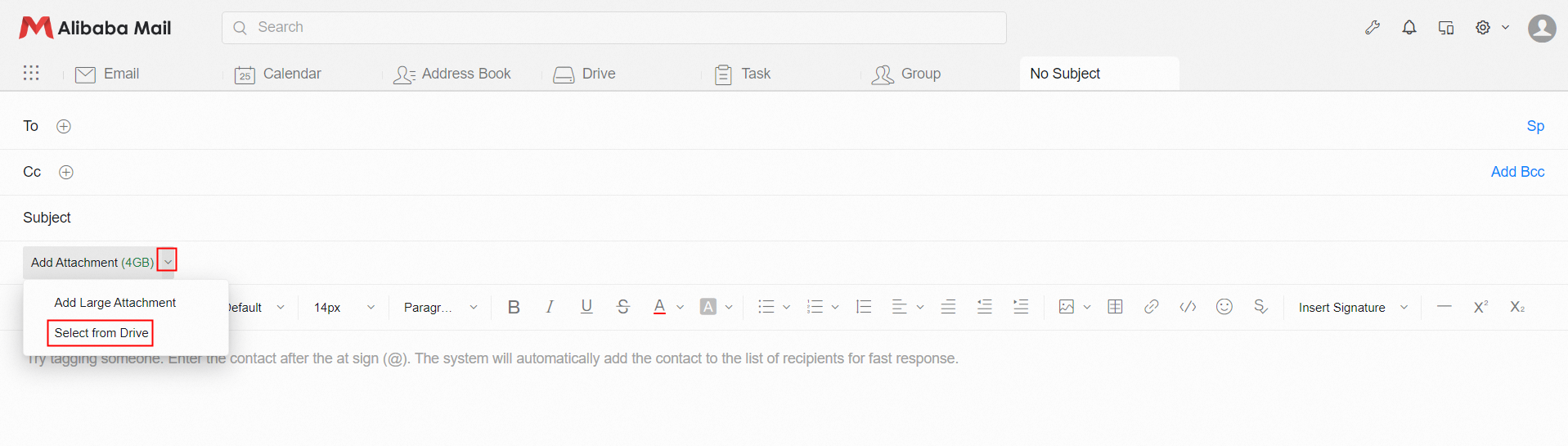This screenshot has width=1568, height=446.
Task: Open the Insert Signature dropdown
Action: (x=1353, y=308)
